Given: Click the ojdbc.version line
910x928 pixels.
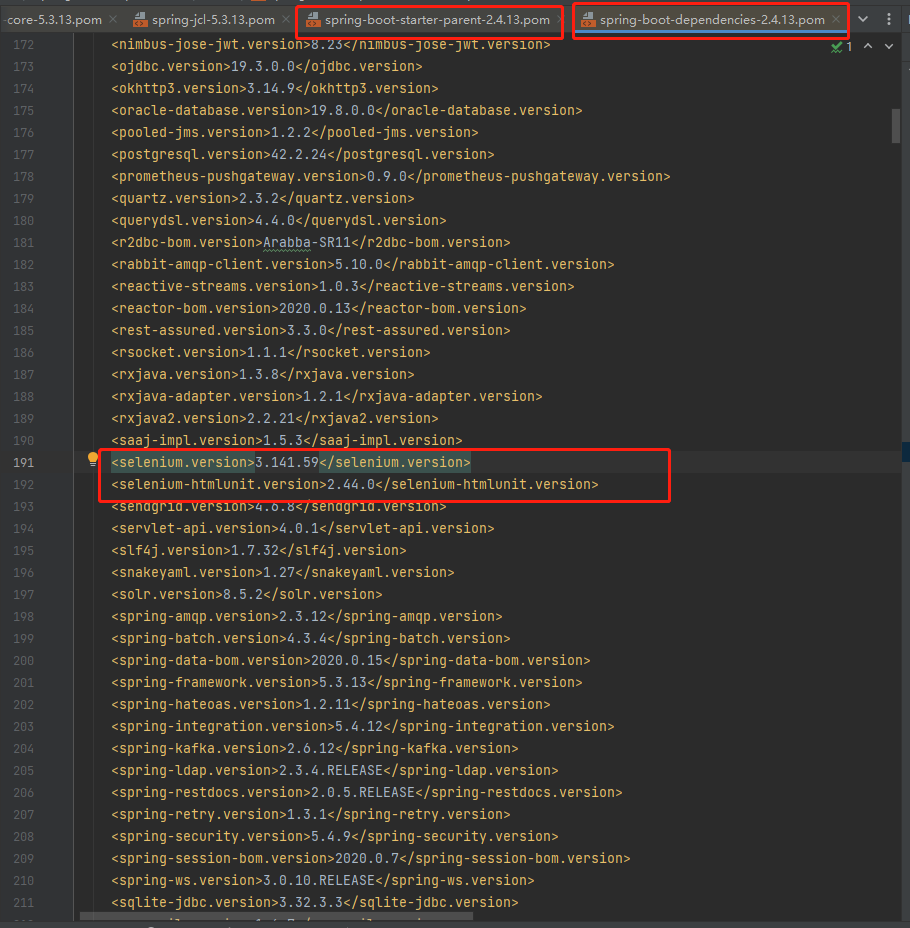Looking at the screenshot, I should click(267, 66).
